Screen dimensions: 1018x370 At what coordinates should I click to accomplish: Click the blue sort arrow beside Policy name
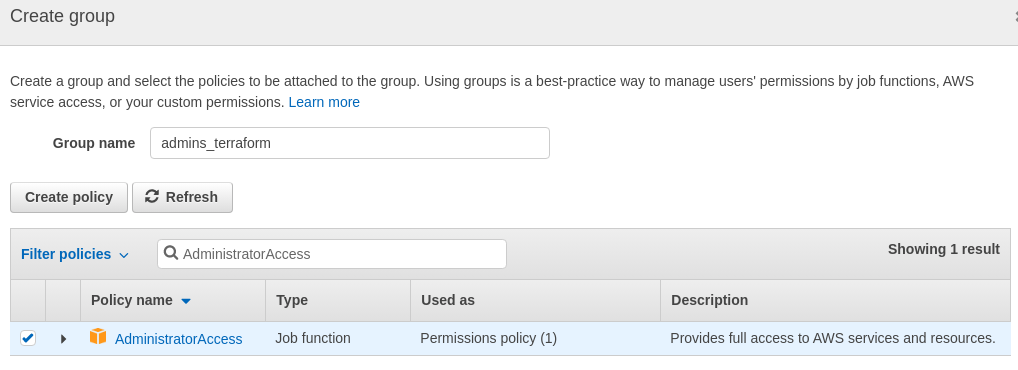[186, 301]
